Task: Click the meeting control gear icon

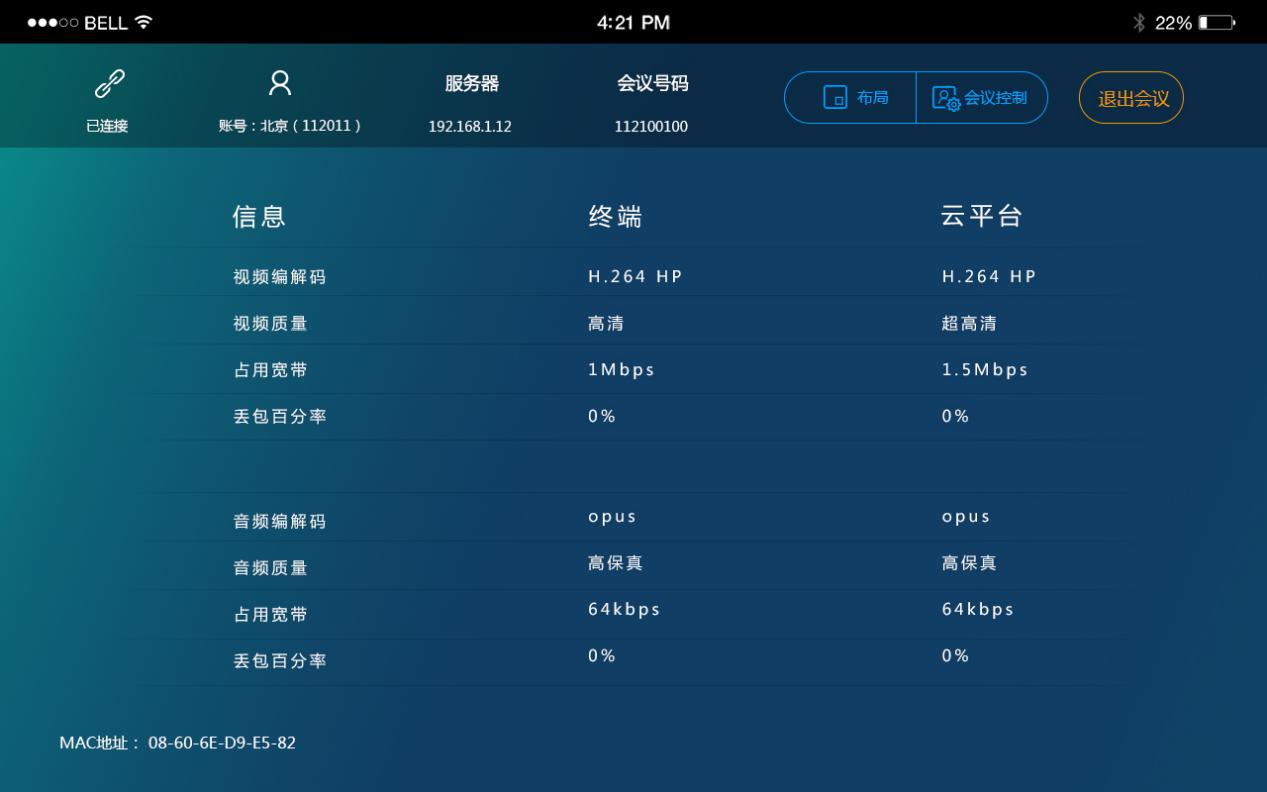Action: tap(945, 98)
